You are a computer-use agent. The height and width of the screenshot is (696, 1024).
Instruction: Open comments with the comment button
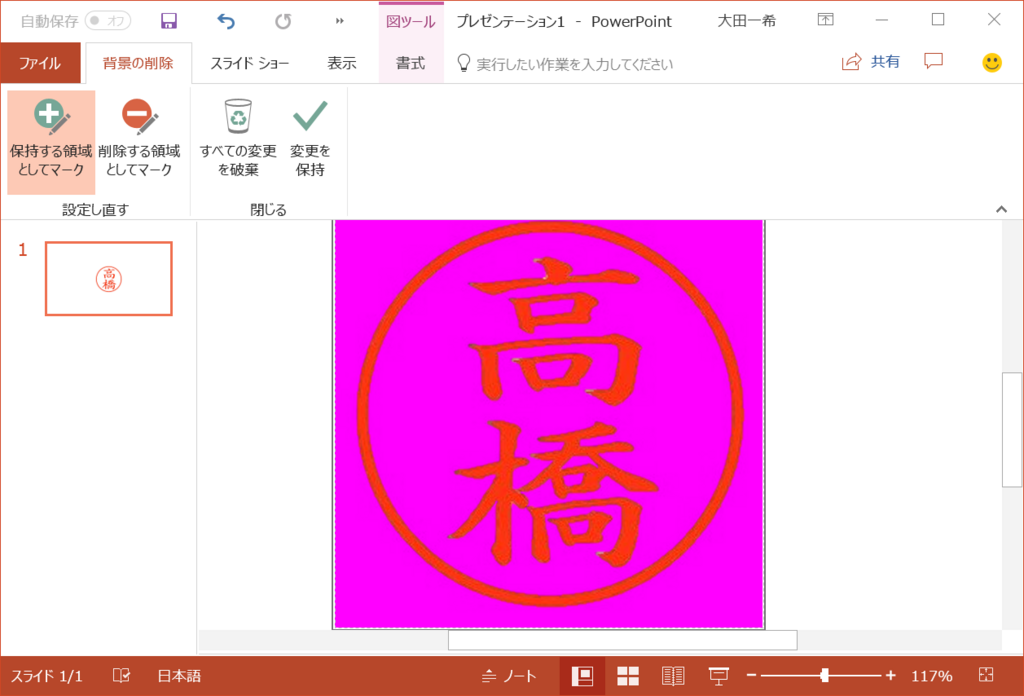932,62
